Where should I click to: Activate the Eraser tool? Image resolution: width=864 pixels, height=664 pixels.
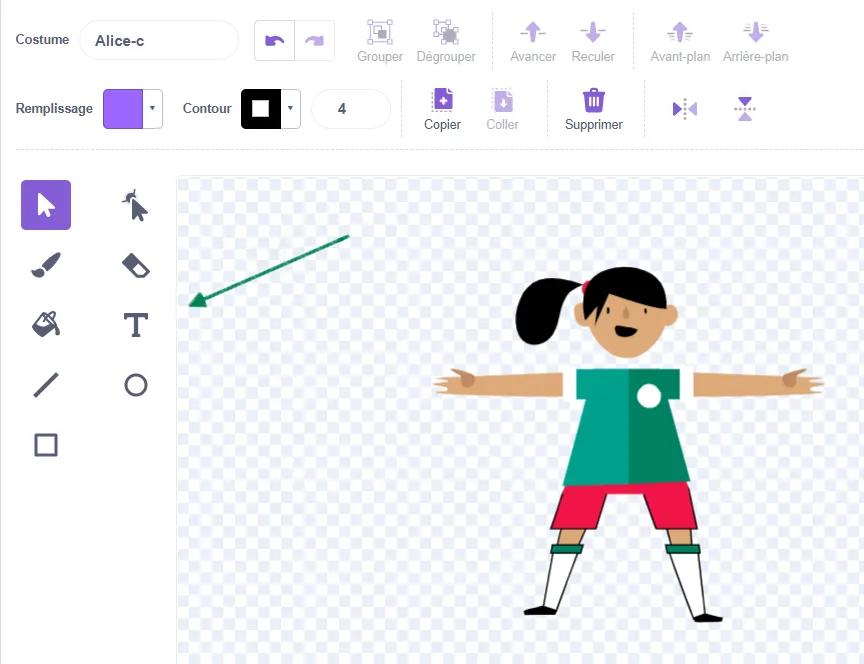[x=136, y=265]
